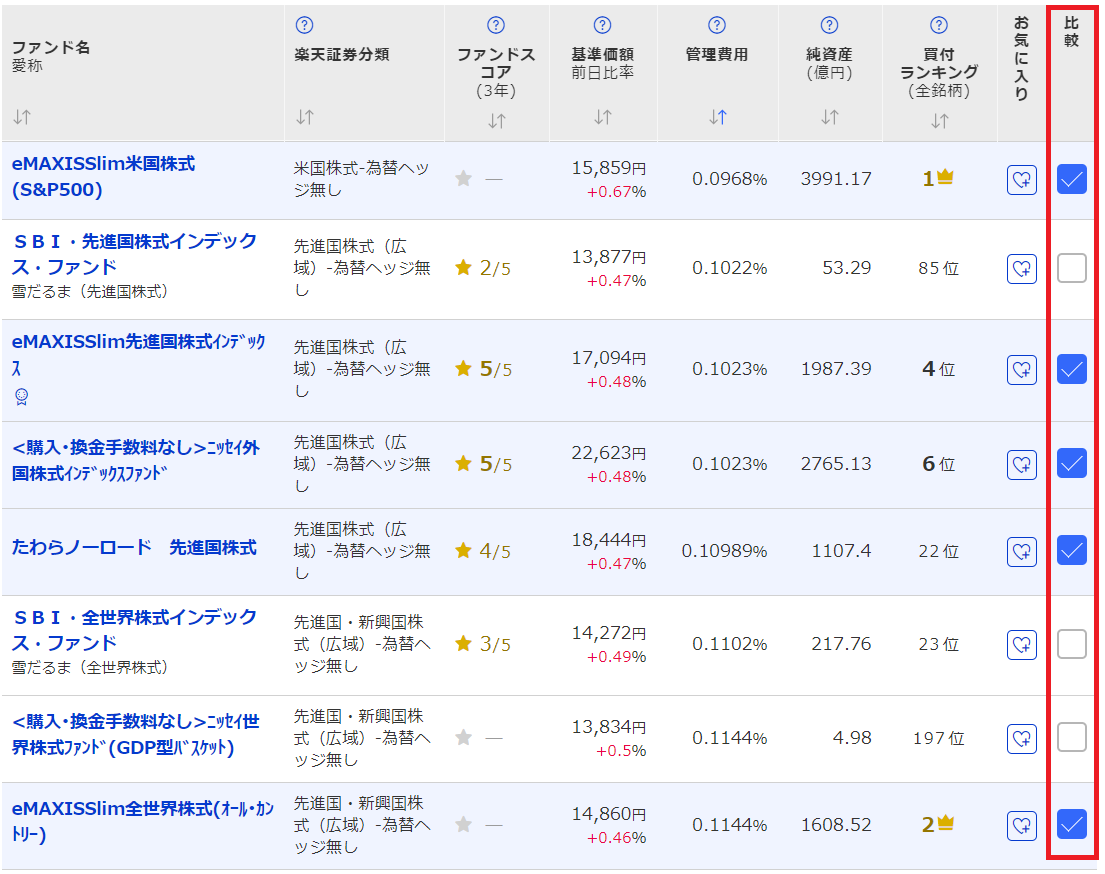Check compare box for ＳＢＩ・全世界株式インデックス・ファンド
1105x874 pixels.
[x=1072, y=644]
